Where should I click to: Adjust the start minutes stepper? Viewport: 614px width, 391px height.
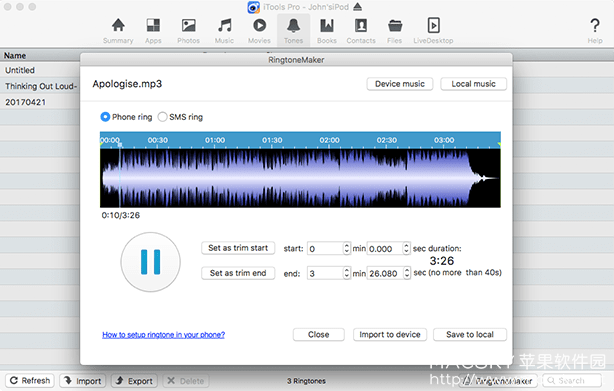(x=347, y=249)
